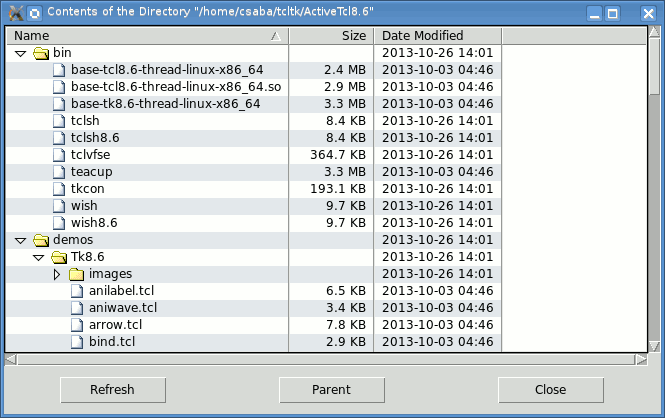This screenshot has width=665, height=418.
Task: Click the Refresh button
Action: pyautogui.click(x=113, y=390)
